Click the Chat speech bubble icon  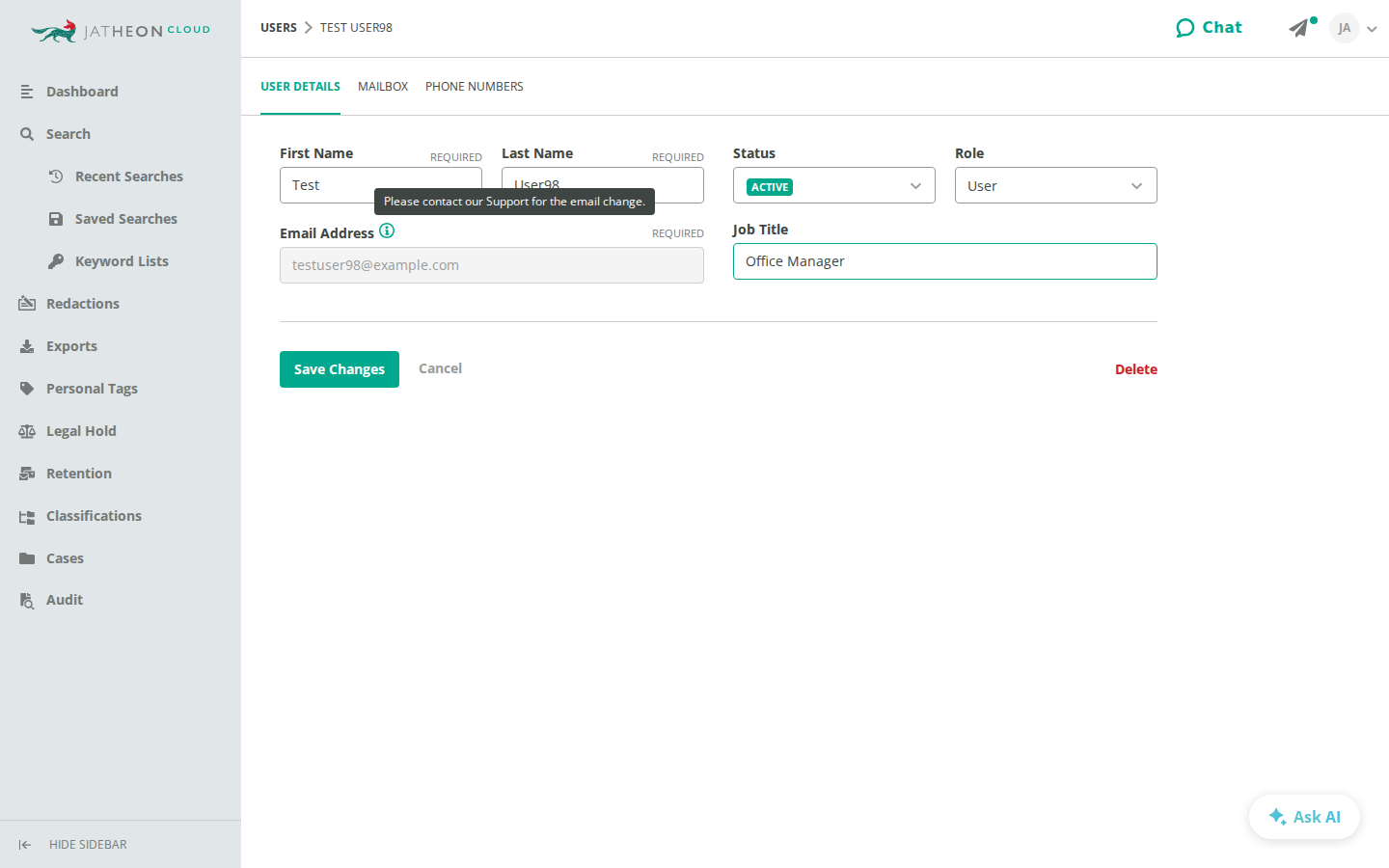(1185, 28)
